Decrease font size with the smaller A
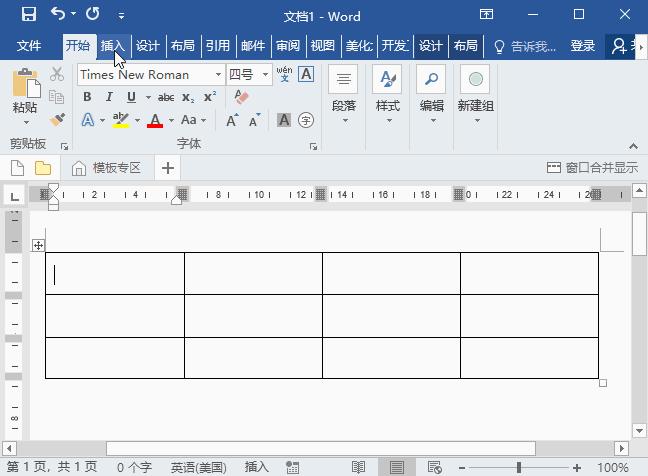The height and width of the screenshot is (476, 648). coord(255,120)
